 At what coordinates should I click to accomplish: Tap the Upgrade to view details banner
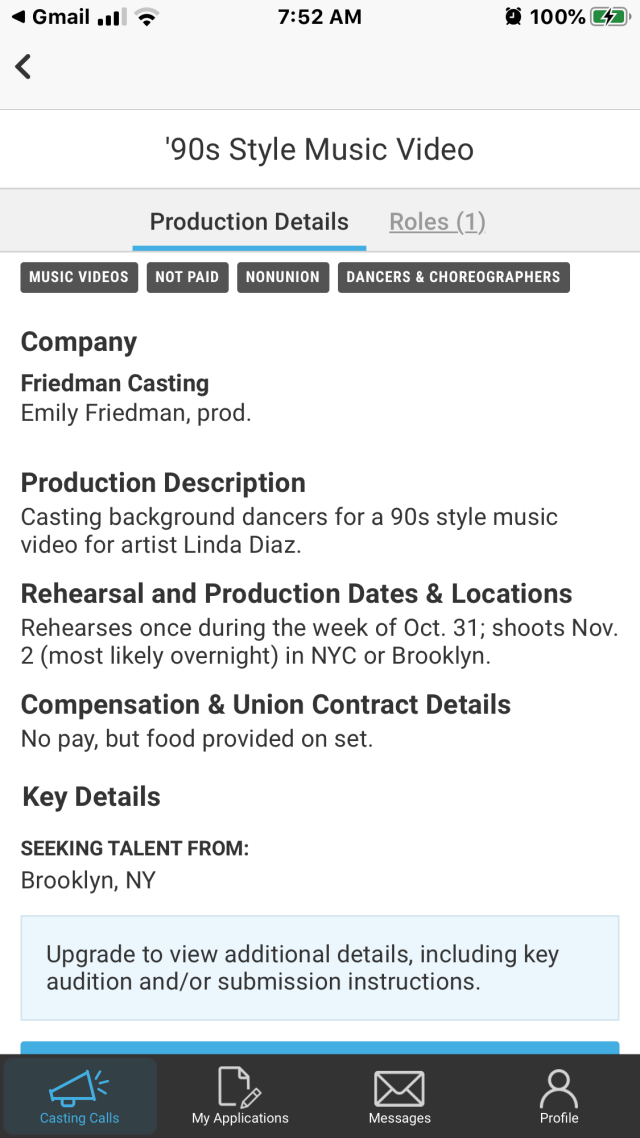pyautogui.click(x=320, y=967)
